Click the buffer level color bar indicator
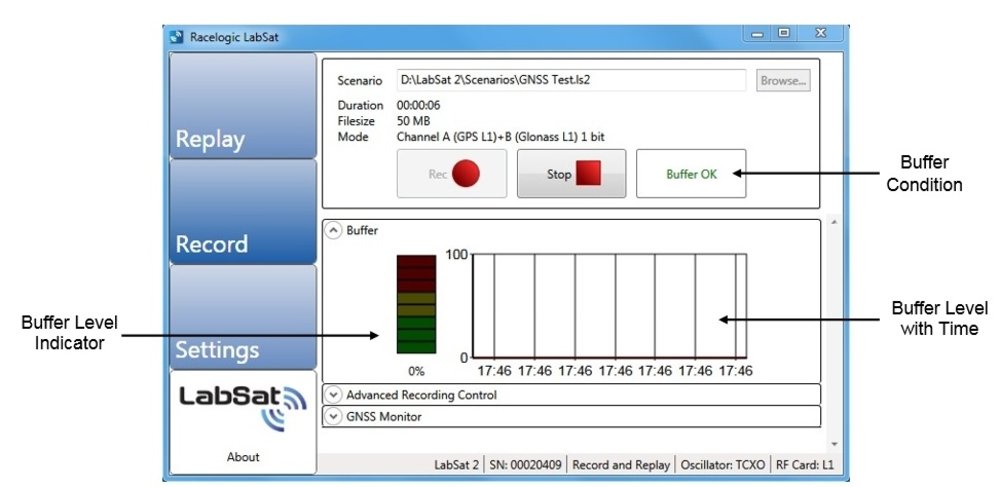This screenshot has height=487, width=1000. point(416,304)
